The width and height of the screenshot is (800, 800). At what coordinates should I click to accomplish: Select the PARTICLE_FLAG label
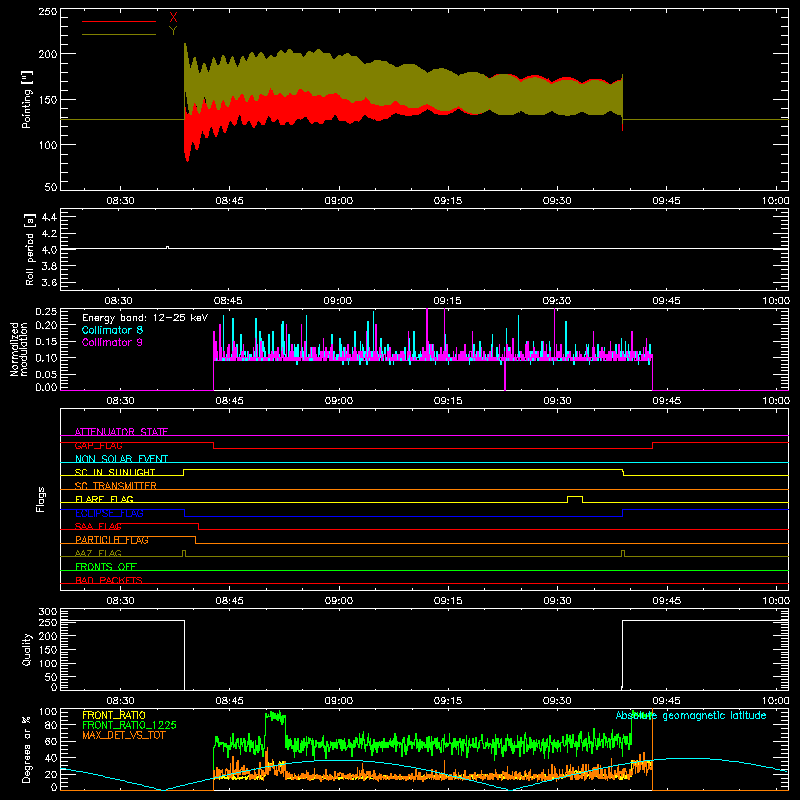[112, 540]
